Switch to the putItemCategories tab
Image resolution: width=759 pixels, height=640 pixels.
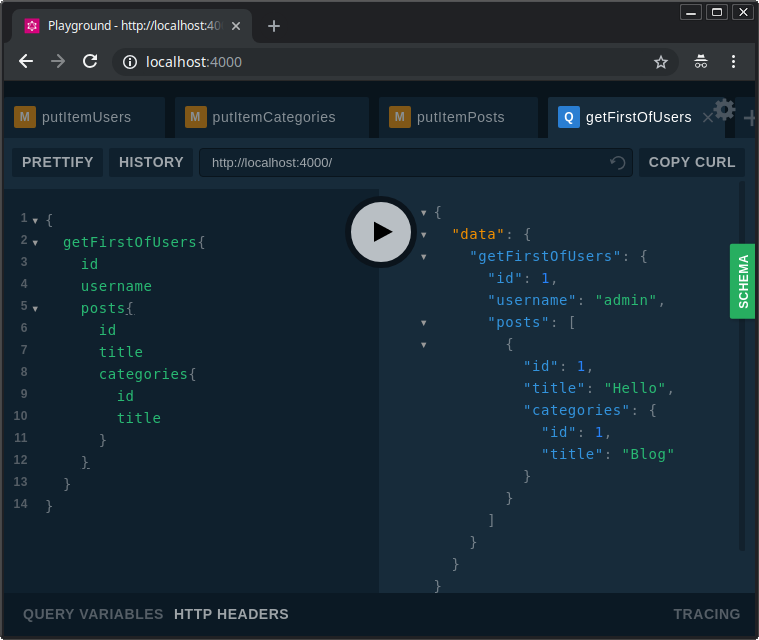tap(272, 117)
